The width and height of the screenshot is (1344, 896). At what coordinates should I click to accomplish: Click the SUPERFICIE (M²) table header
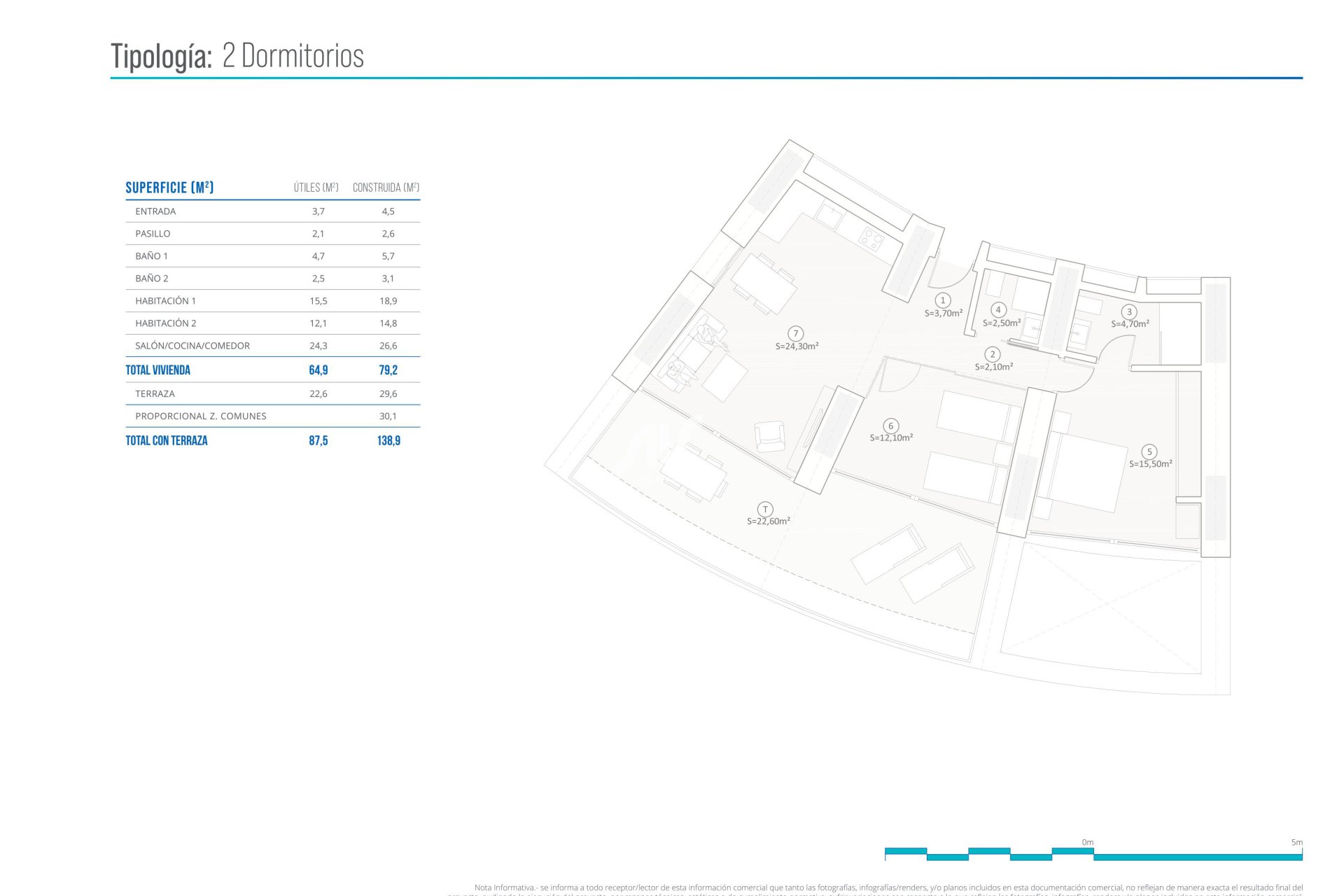click(169, 188)
